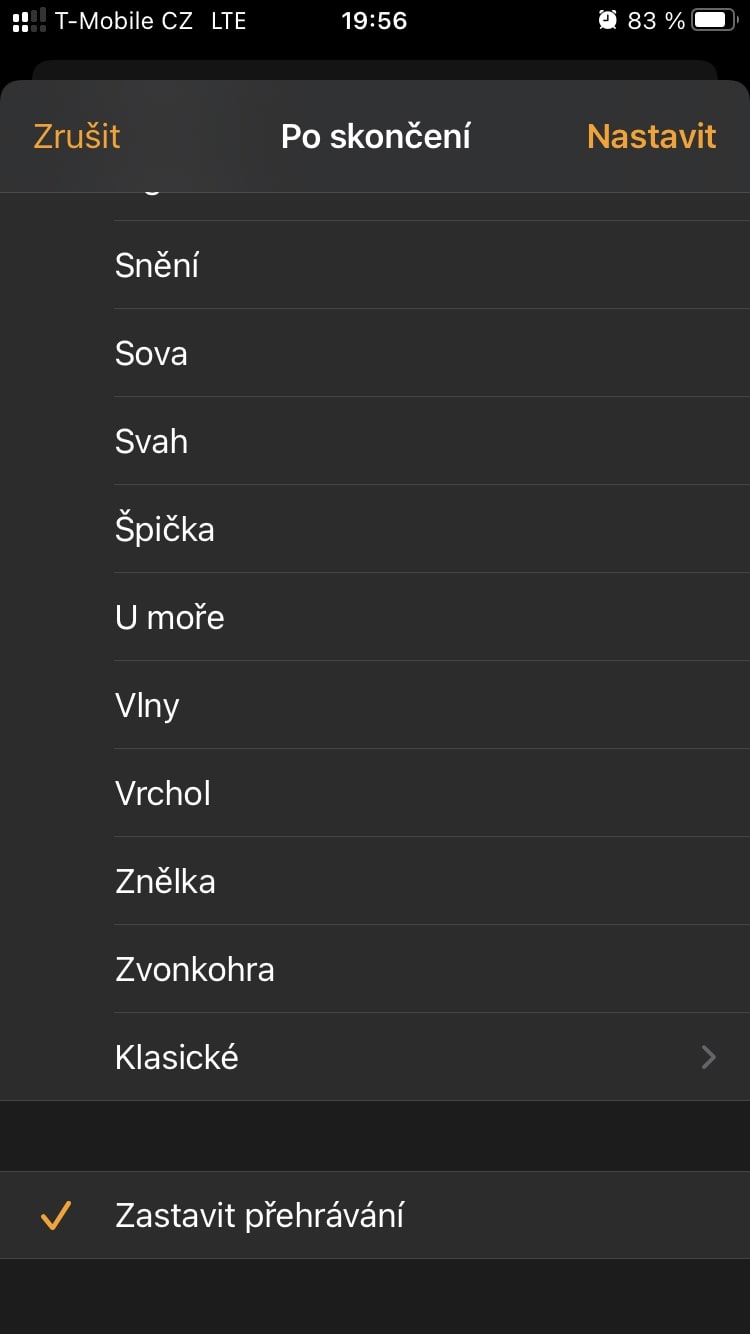Tap Zrušit to cancel
The image size is (750, 1334).
point(77,136)
